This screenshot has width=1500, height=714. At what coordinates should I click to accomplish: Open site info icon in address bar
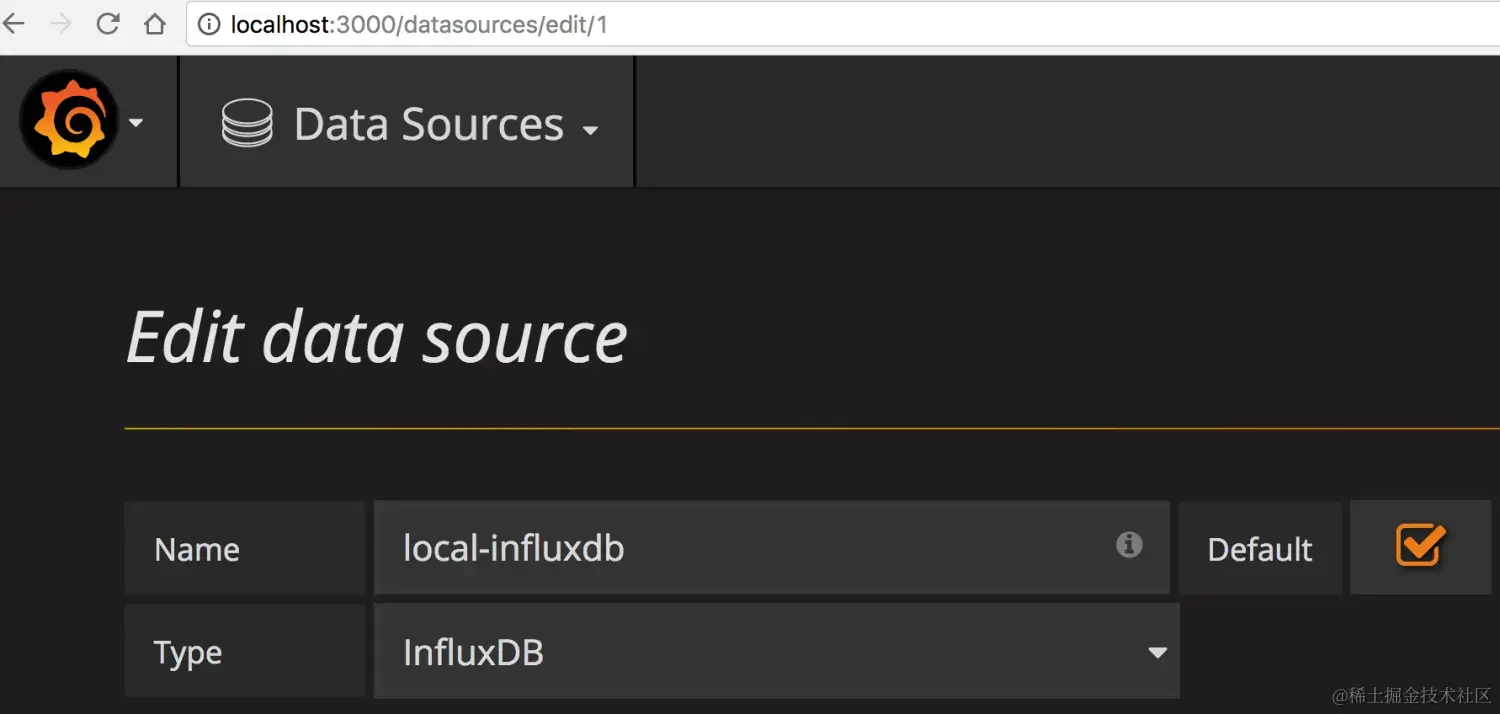[209, 25]
